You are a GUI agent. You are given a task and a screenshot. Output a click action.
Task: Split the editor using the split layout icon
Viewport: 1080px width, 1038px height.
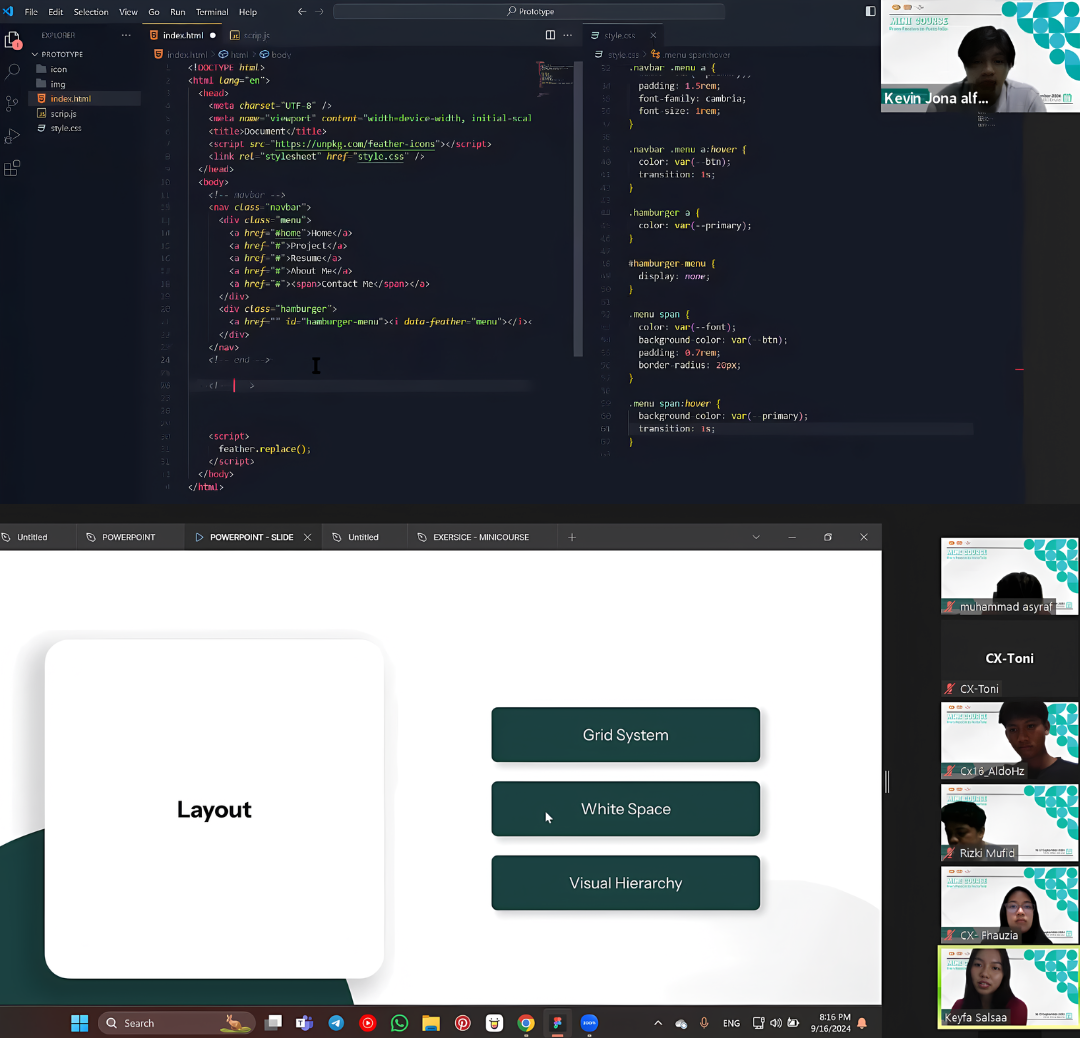coord(550,34)
